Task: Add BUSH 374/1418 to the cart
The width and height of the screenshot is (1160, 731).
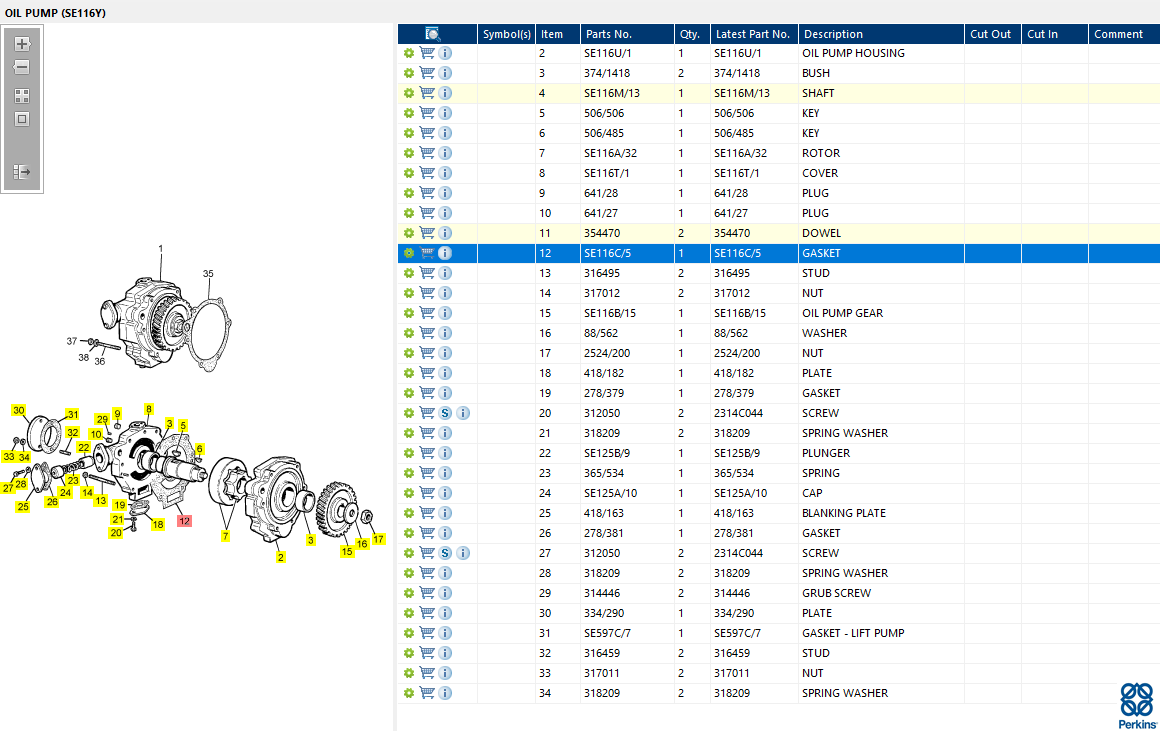Action: (x=427, y=73)
